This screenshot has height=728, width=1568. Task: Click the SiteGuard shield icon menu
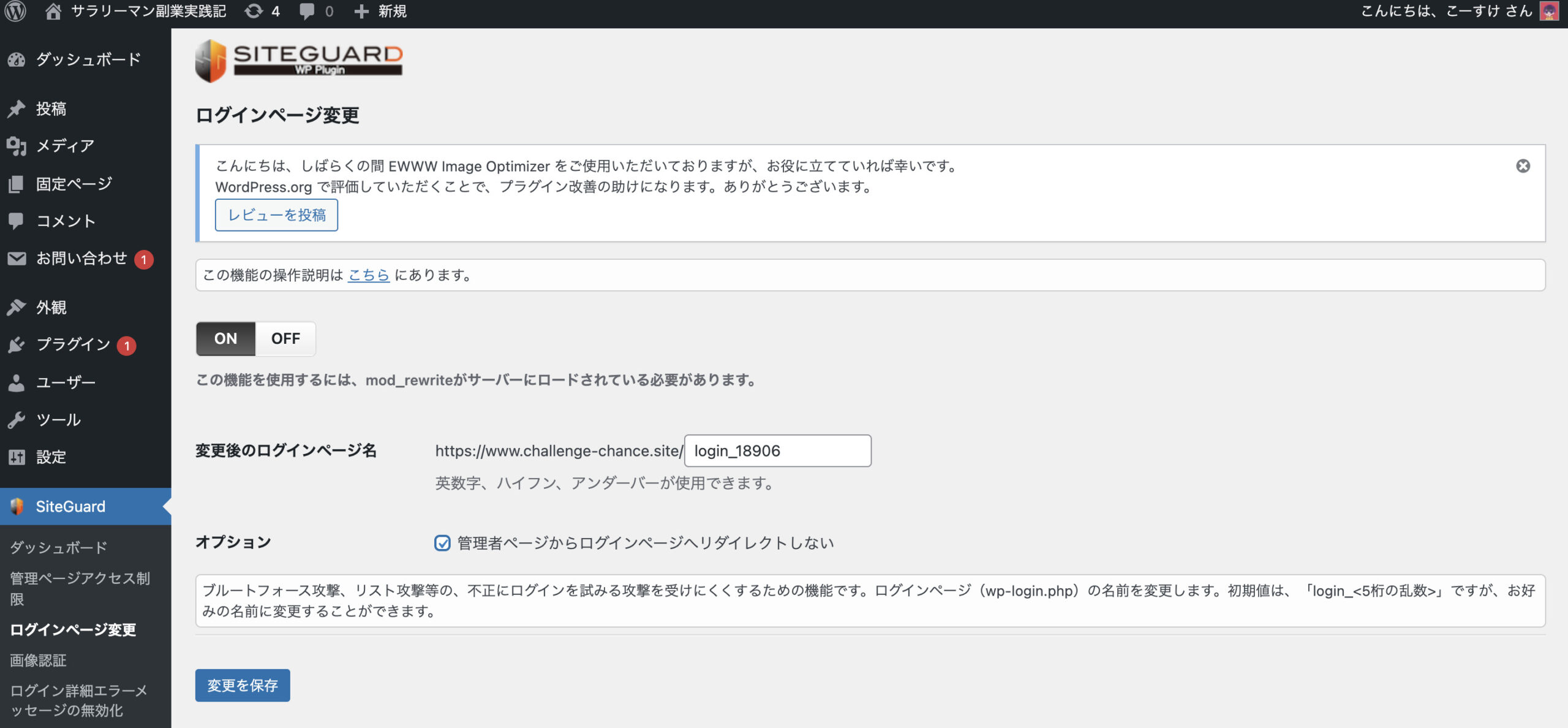[17, 506]
